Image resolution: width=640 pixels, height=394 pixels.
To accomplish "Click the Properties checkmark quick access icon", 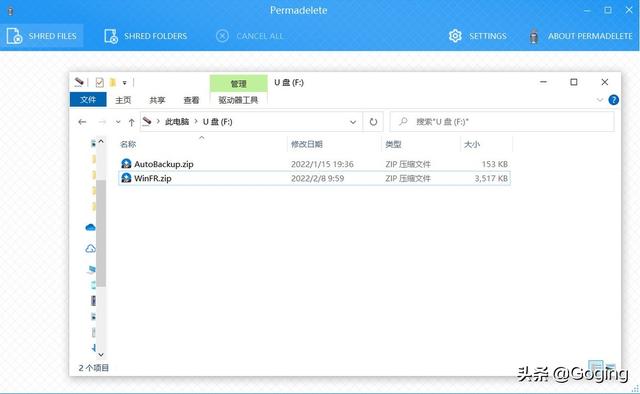I will coord(99,82).
